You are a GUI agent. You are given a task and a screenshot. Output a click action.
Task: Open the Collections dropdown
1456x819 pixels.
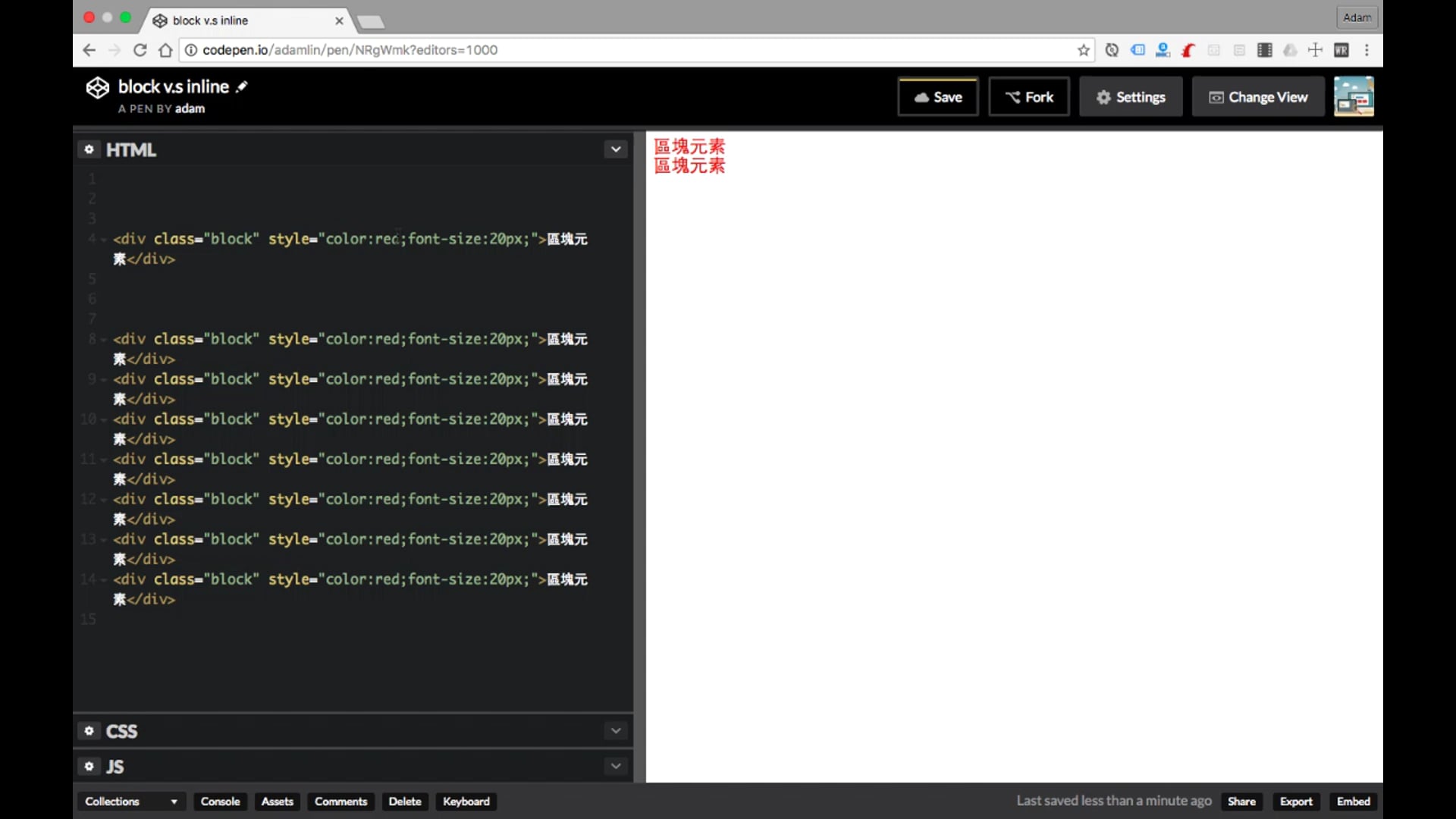tap(130, 802)
